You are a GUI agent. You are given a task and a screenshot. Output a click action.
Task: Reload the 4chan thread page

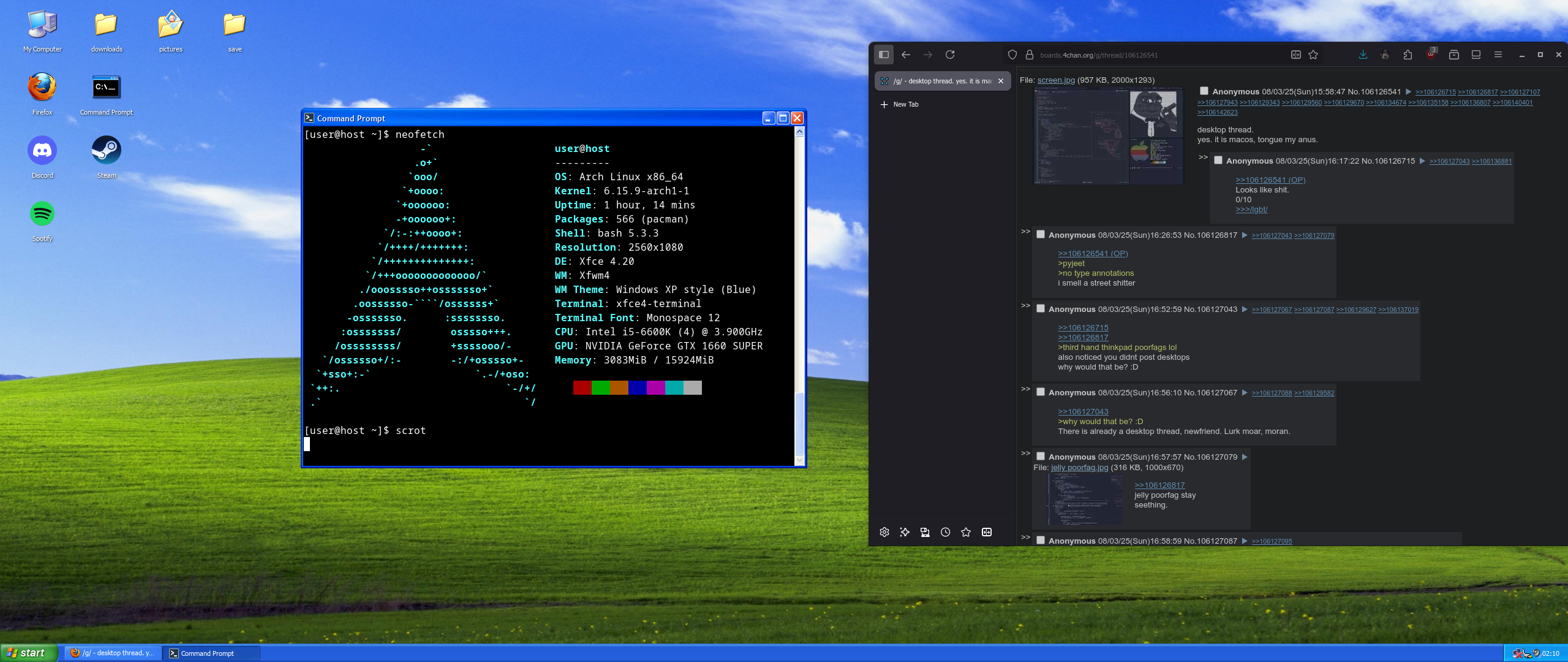[x=950, y=55]
